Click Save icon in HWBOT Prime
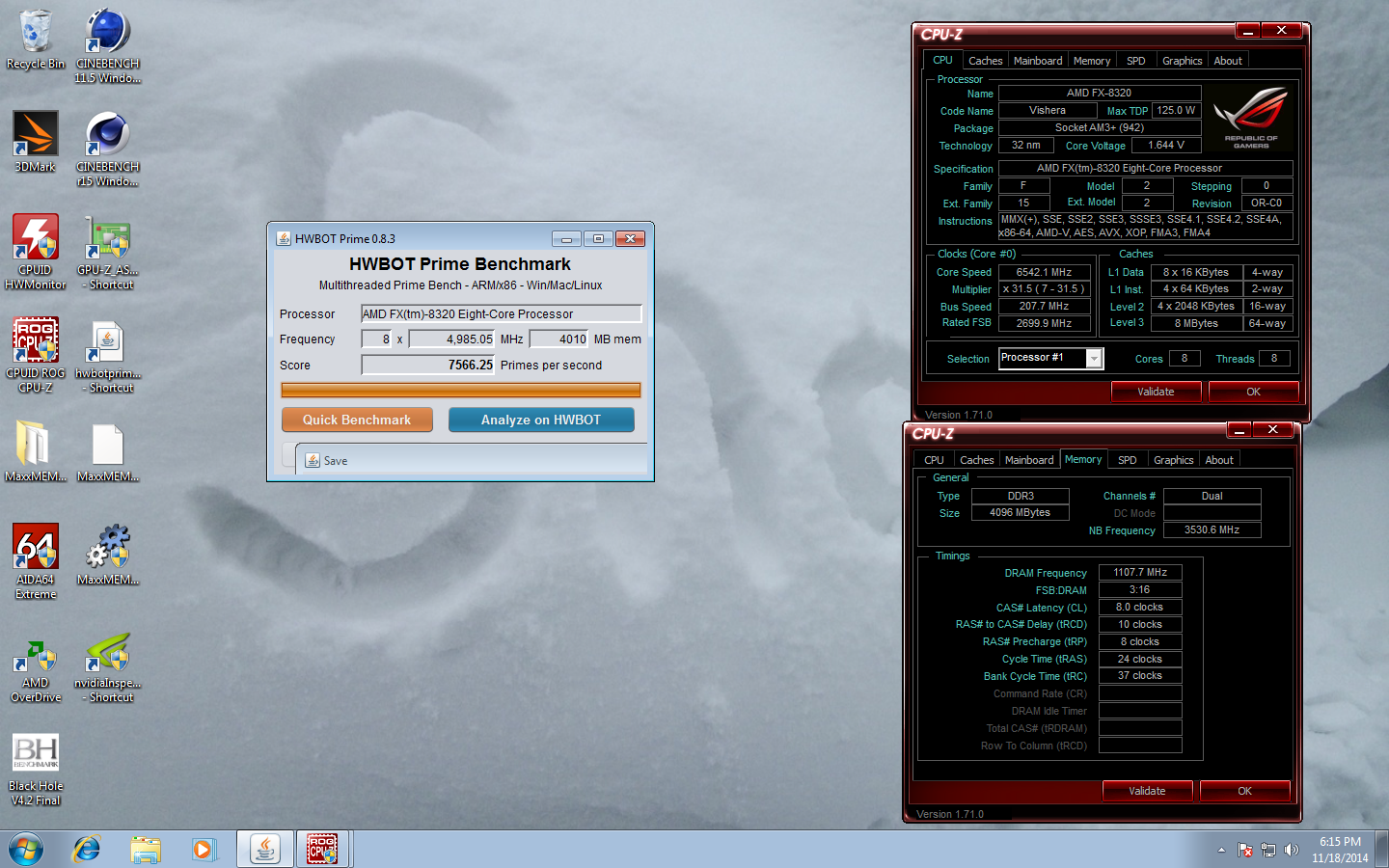Screen dimensions: 1389x868 (313, 461)
